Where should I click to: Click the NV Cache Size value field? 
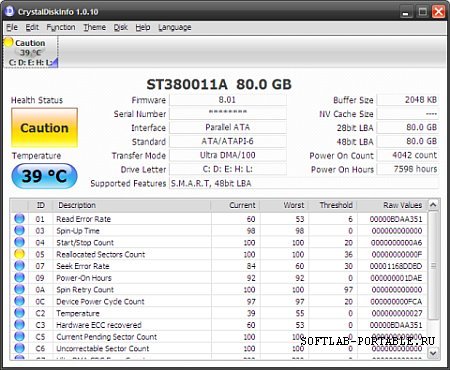tap(407, 114)
